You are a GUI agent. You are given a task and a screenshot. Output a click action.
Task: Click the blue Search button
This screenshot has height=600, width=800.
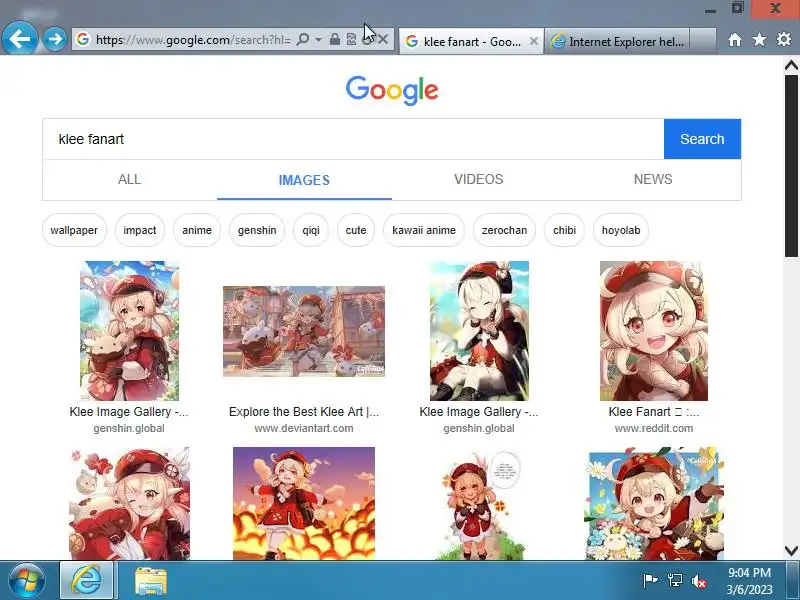(702, 139)
